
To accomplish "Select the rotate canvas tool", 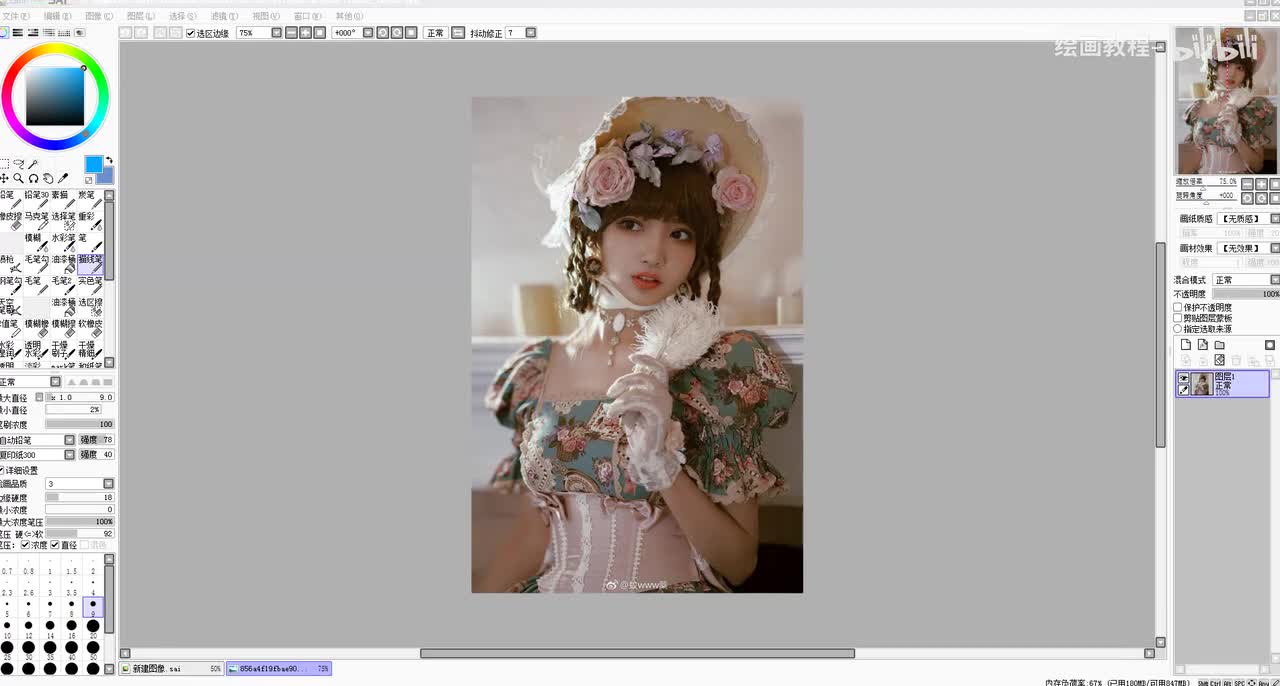I will [x=33, y=178].
